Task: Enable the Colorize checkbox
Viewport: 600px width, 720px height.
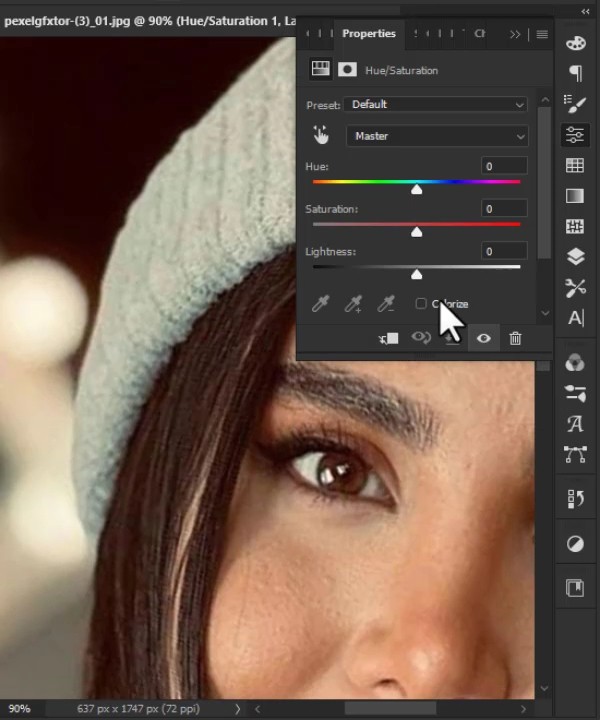Action: (x=421, y=304)
